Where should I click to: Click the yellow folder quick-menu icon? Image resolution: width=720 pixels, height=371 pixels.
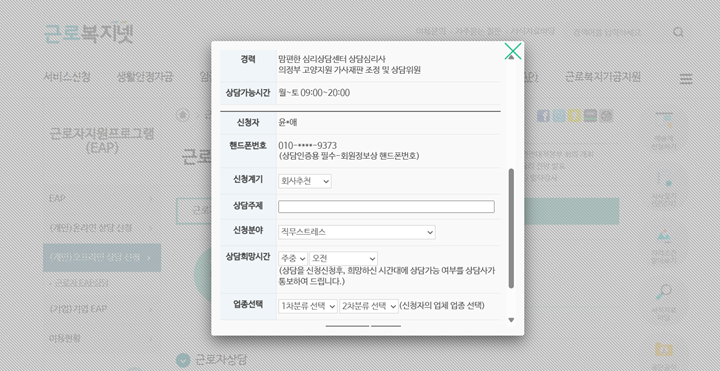[664, 350]
